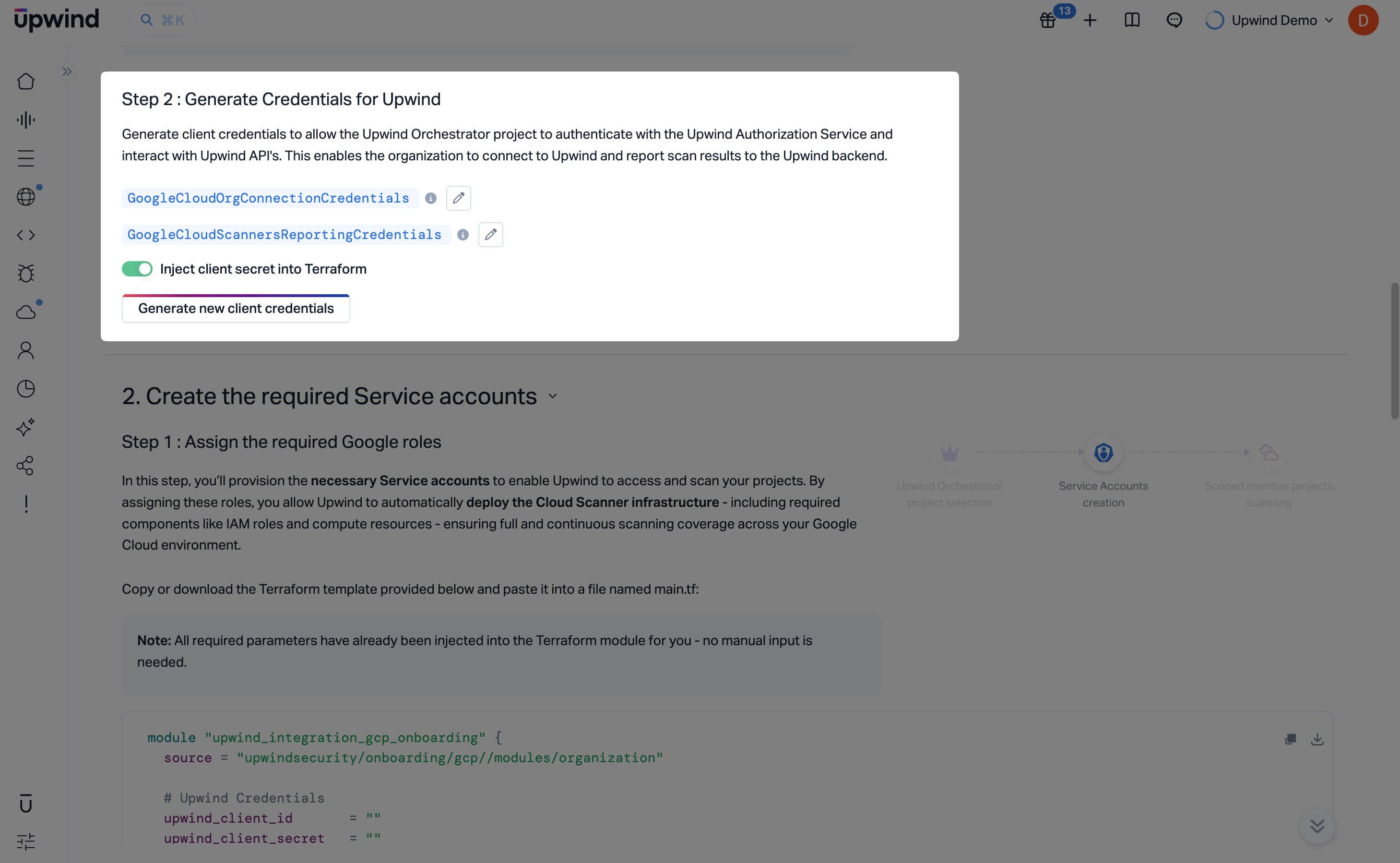
Task: Copy the Terraform code block
Action: tap(1290, 739)
